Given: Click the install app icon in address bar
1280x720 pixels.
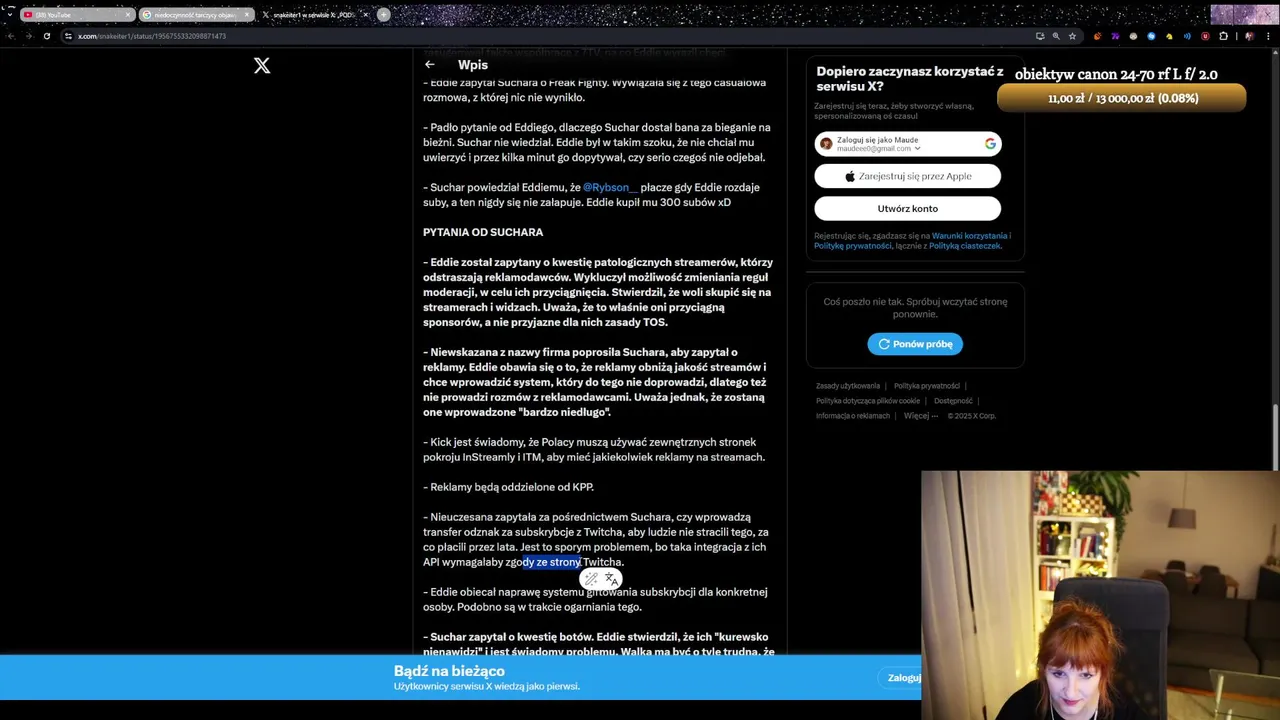Looking at the screenshot, I should [1040, 36].
